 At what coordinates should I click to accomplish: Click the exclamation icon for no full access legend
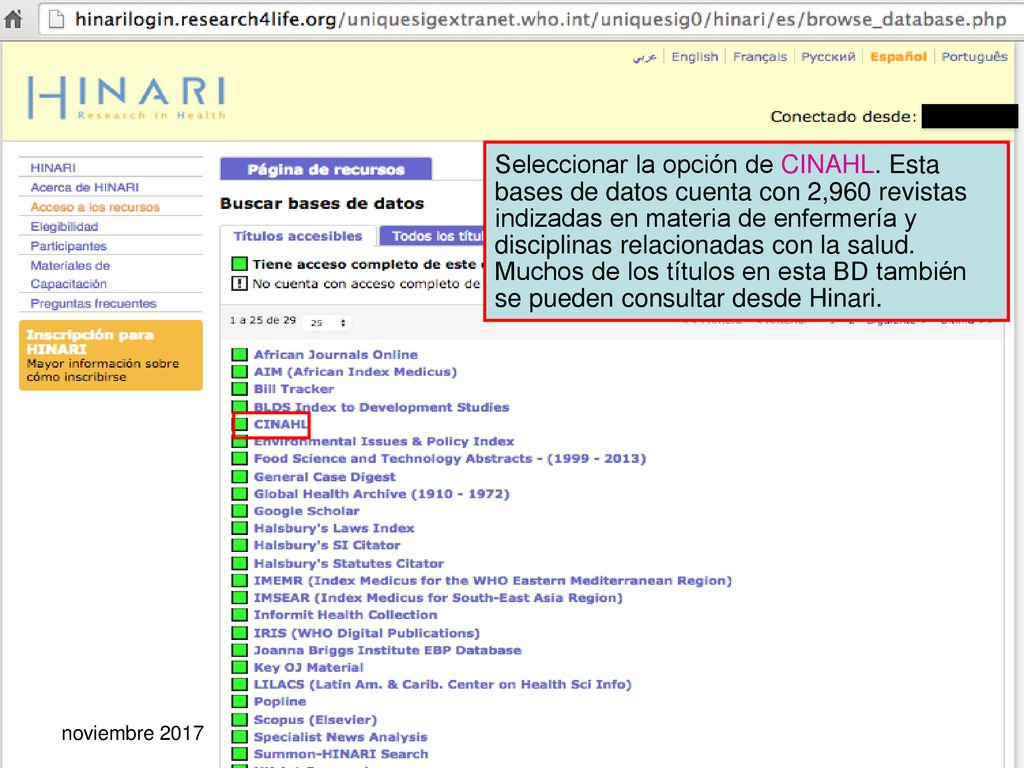[x=239, y=283]
